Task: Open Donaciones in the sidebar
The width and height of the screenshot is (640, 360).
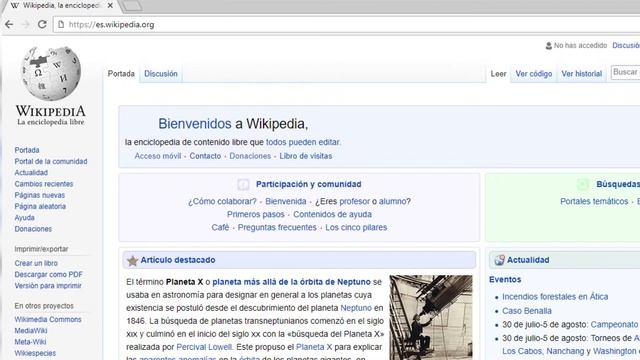Action: point(33,229)
